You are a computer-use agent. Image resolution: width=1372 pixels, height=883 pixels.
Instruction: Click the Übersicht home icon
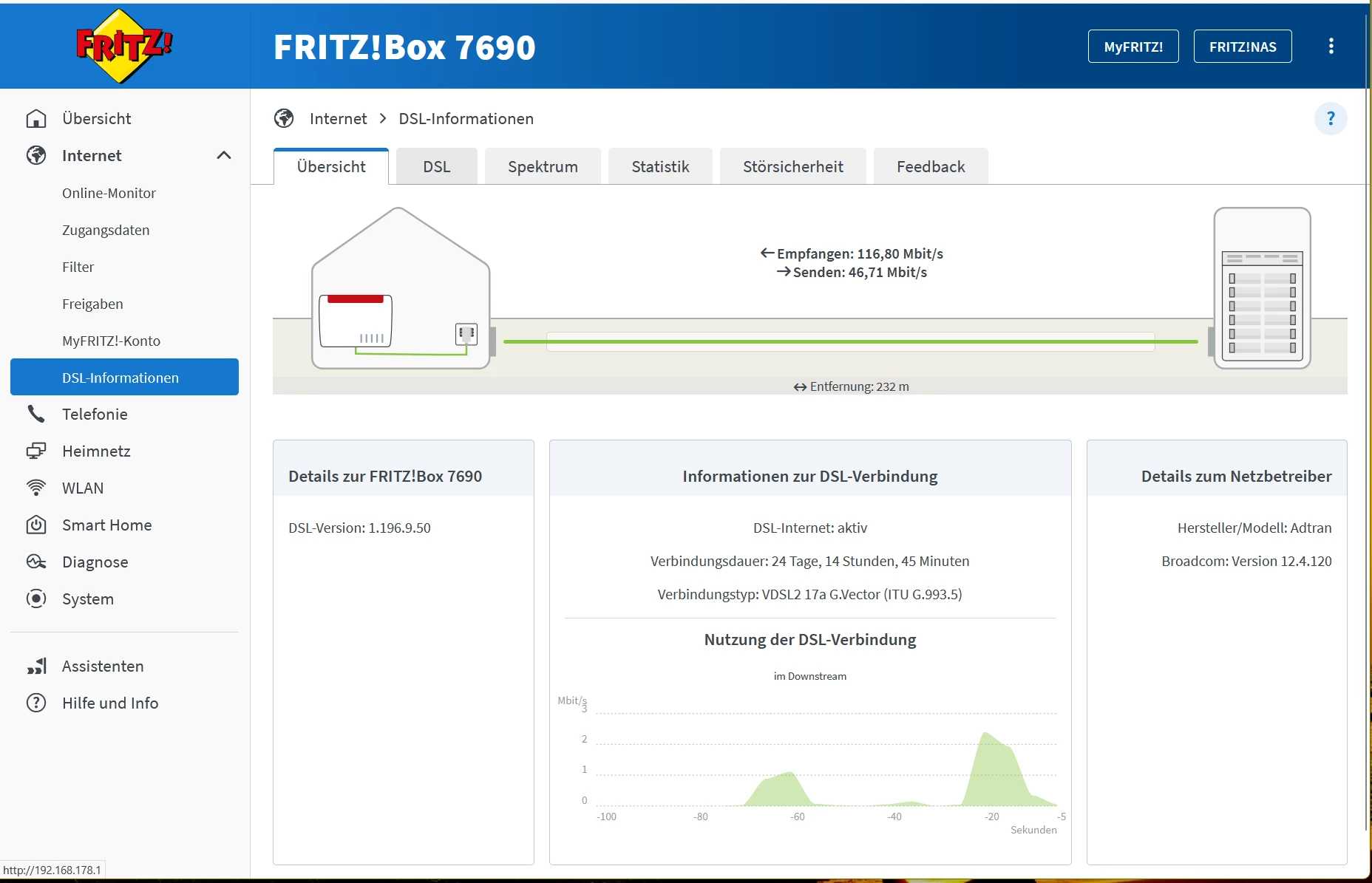pos(36,119)
